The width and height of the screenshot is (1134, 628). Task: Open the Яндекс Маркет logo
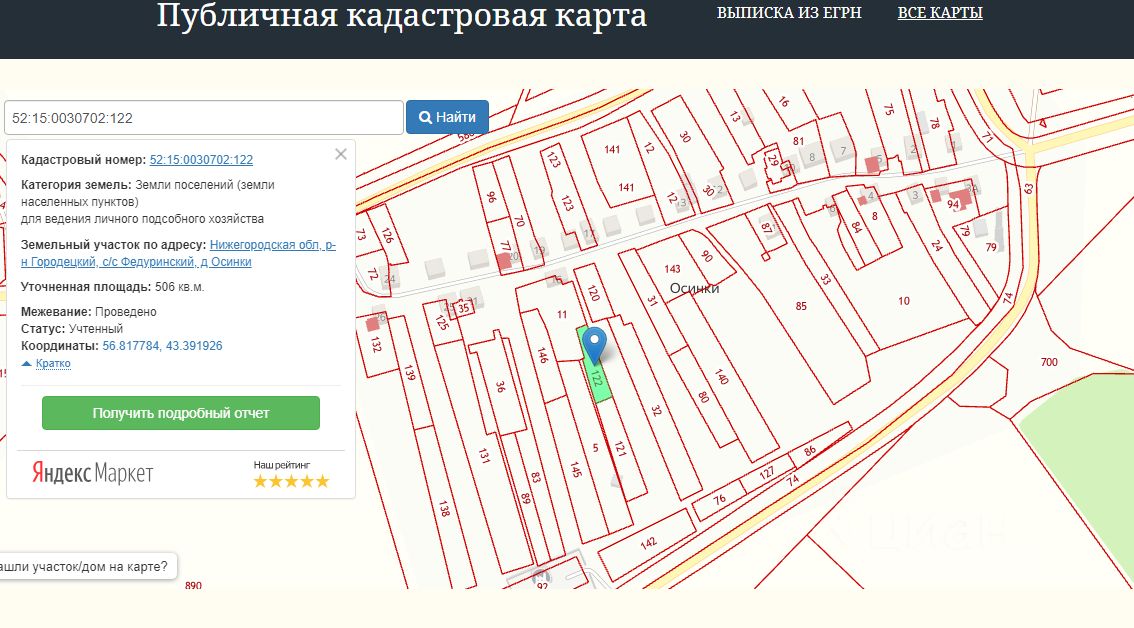[x=93, y=473]
